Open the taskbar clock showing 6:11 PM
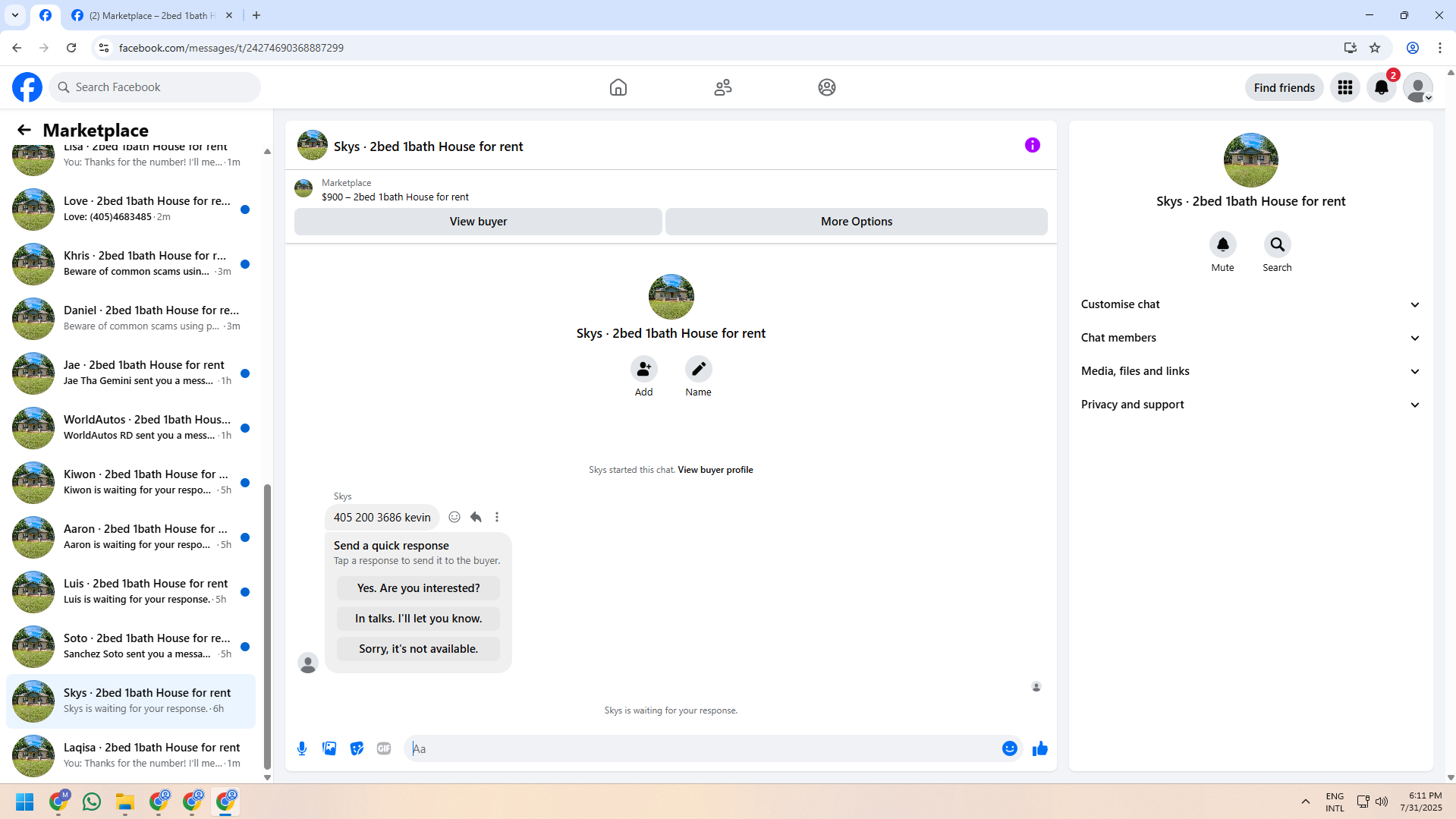 click(x=1420, y=802)
